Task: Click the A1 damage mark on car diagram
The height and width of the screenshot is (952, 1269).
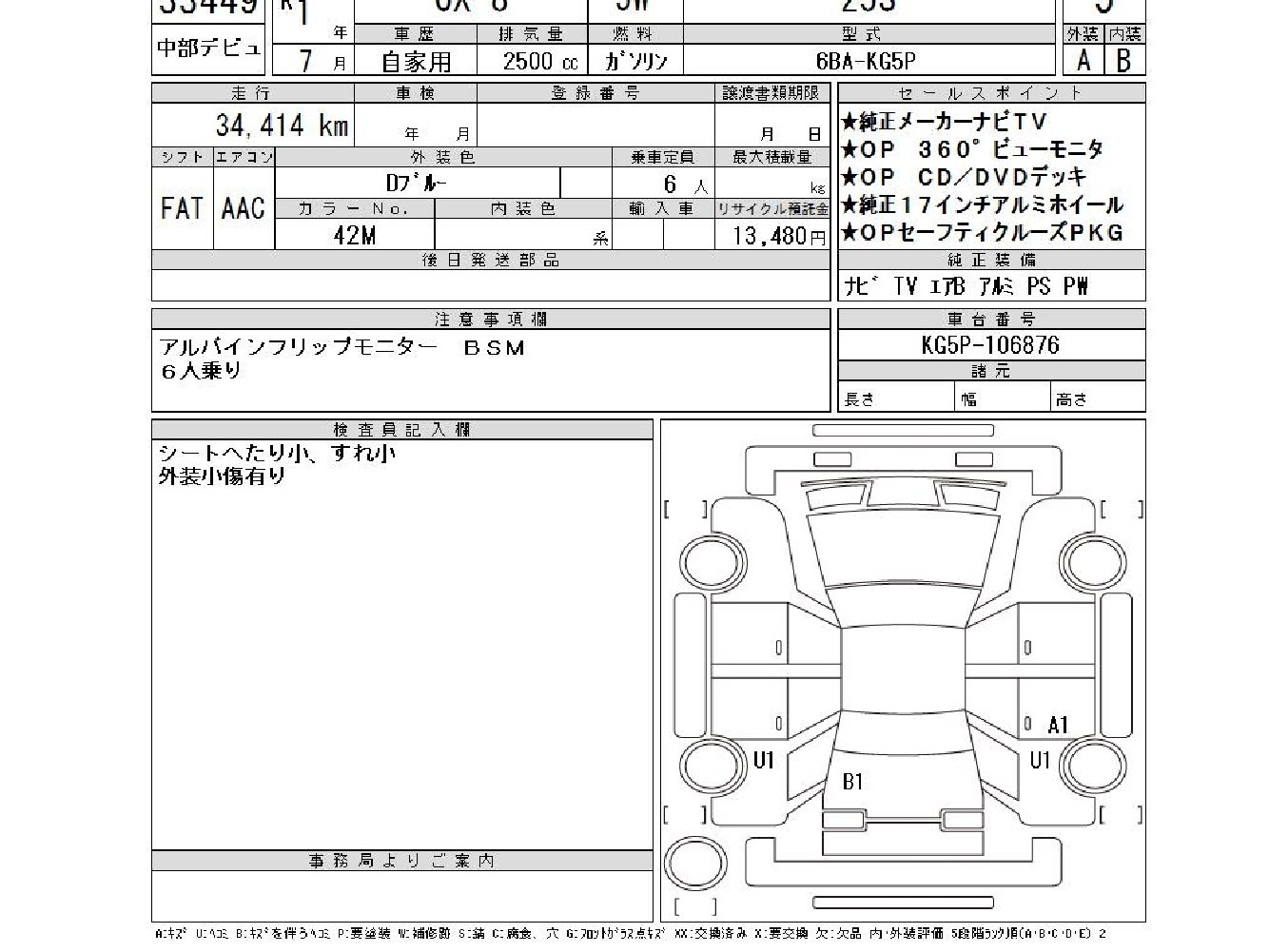Action: (1058, 725)
